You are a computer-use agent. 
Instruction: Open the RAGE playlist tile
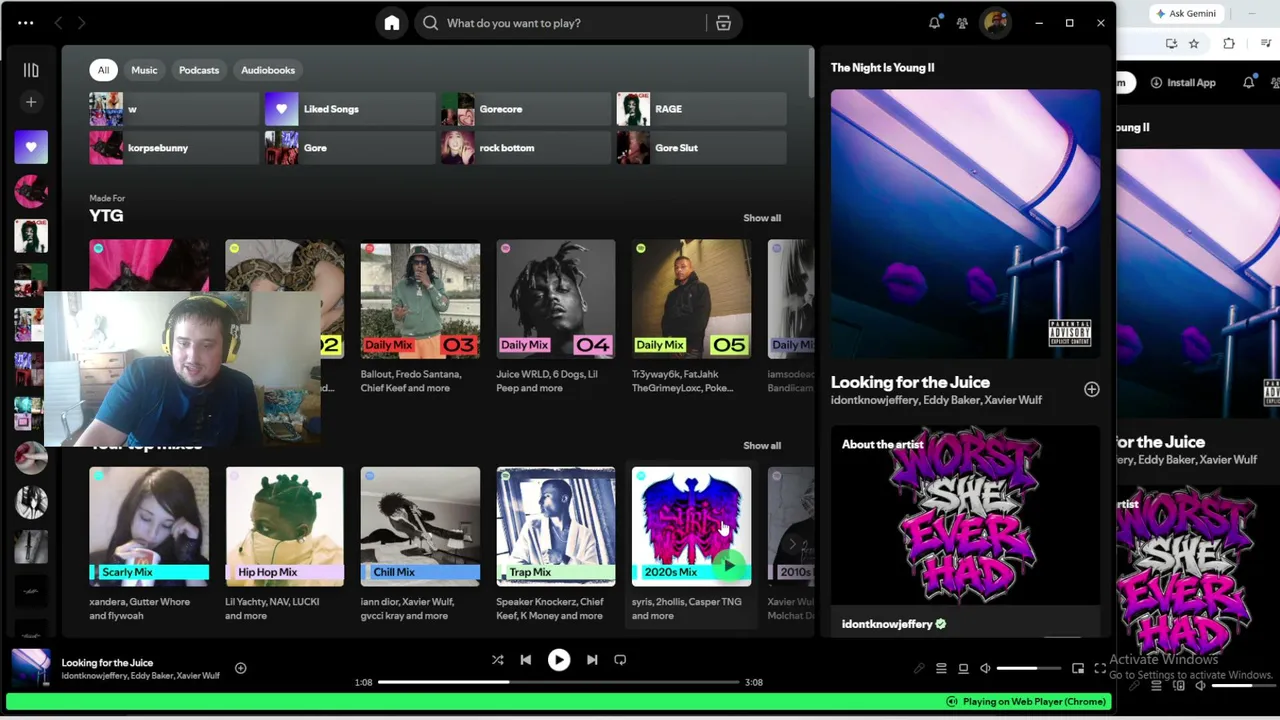click(x=702, y=109)
